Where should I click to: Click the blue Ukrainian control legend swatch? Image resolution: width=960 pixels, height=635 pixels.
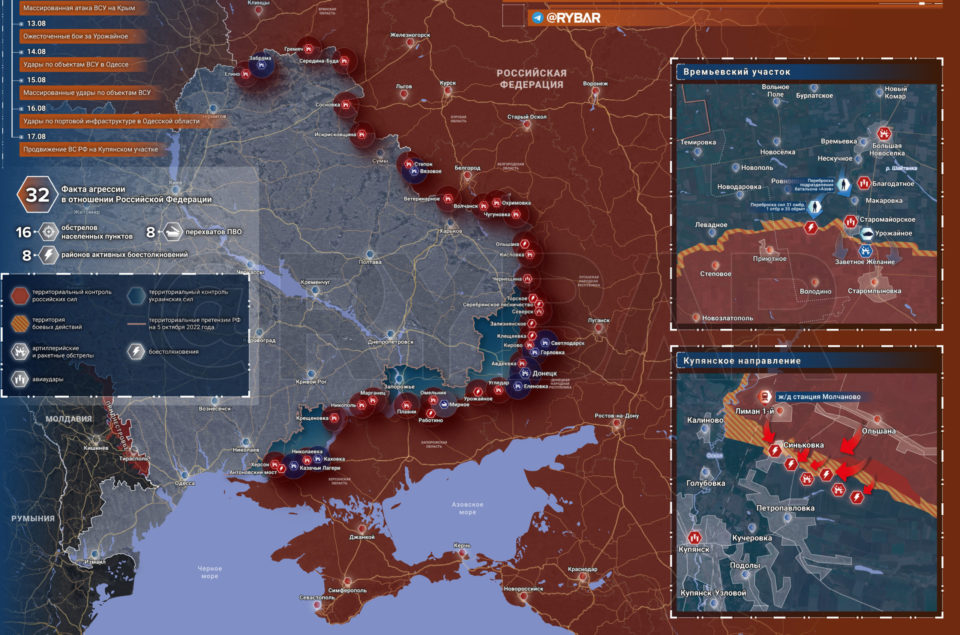coord(137,296)
